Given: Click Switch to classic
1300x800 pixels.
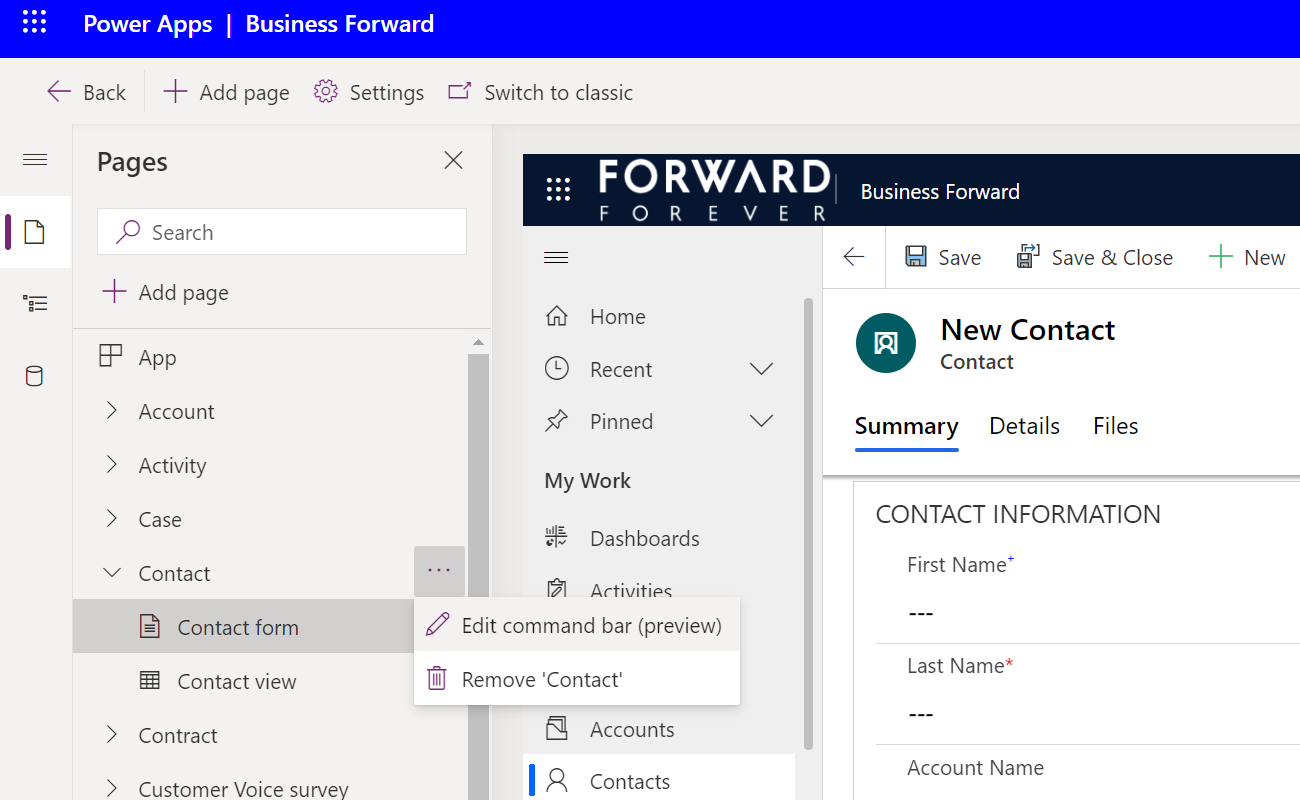Looking at the screenshot, I should pyautogui.click(x=540, y=92).
